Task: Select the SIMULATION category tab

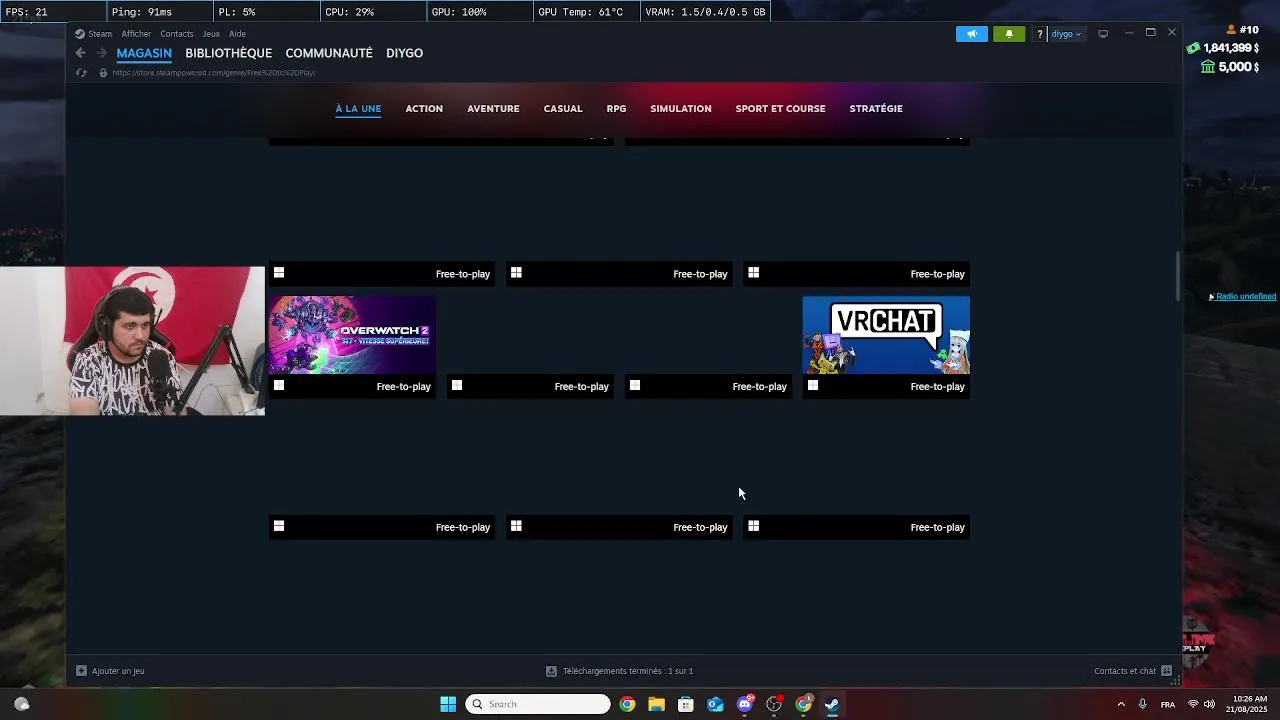Action: (681, 108)
